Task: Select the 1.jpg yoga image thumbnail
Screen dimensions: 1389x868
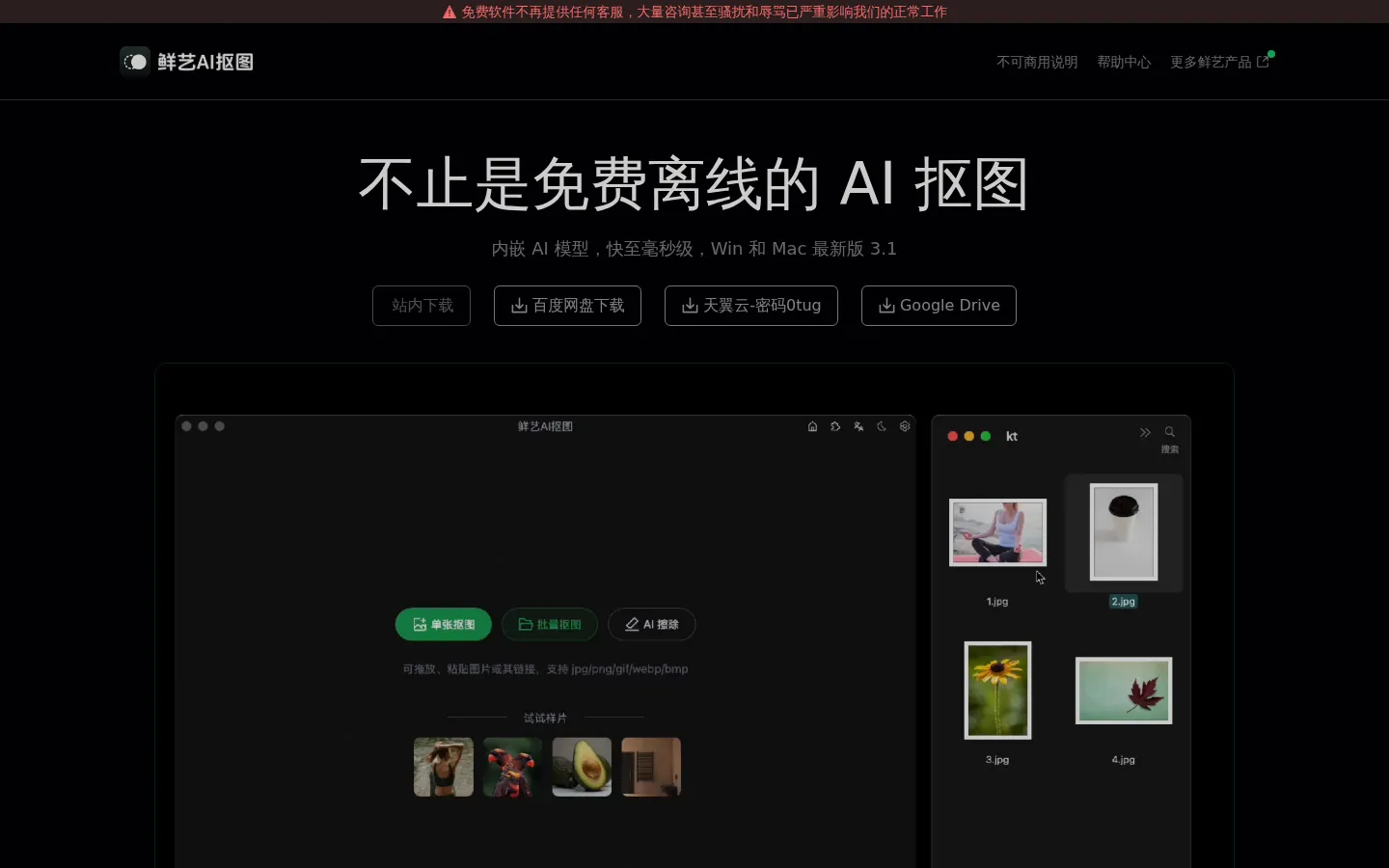Action: tap(997, 532)
